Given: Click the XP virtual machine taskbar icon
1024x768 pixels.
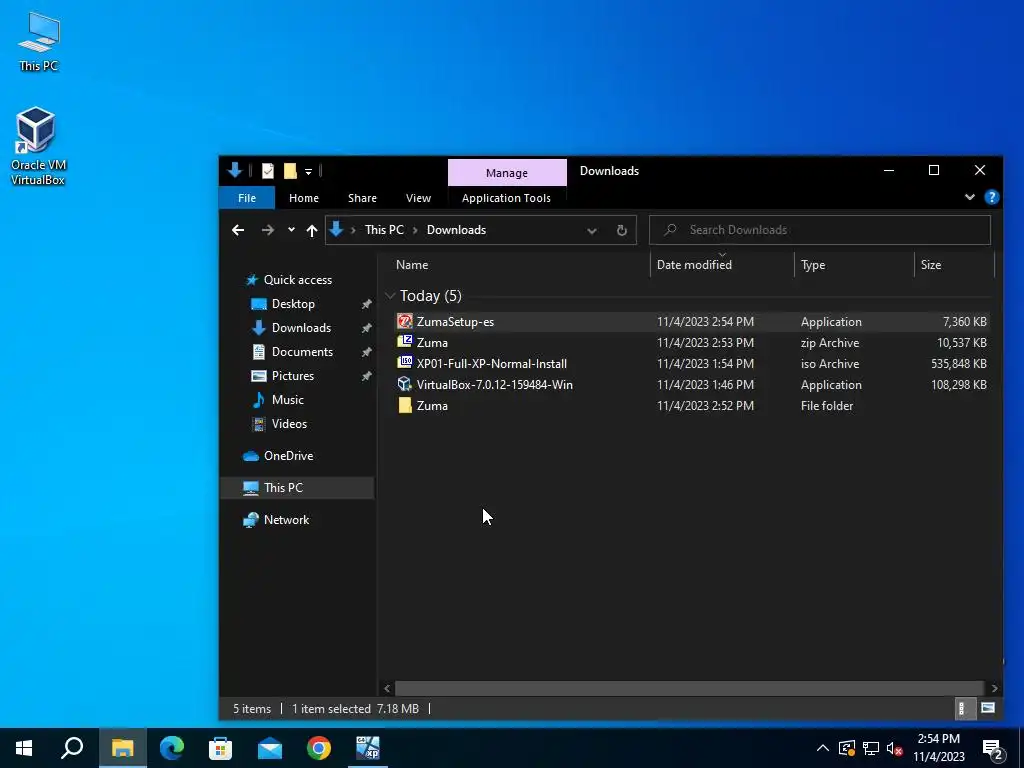Looking at the screenshot, I should 368,748.
